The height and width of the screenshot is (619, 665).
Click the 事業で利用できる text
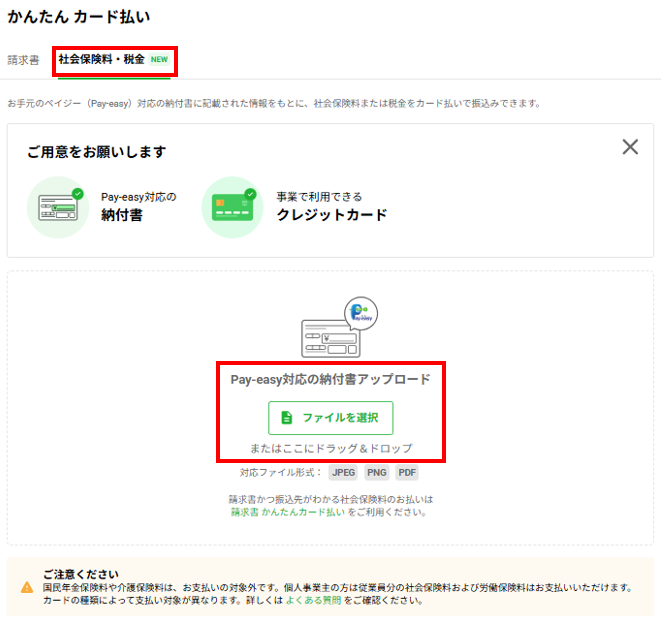click(319, 197)
